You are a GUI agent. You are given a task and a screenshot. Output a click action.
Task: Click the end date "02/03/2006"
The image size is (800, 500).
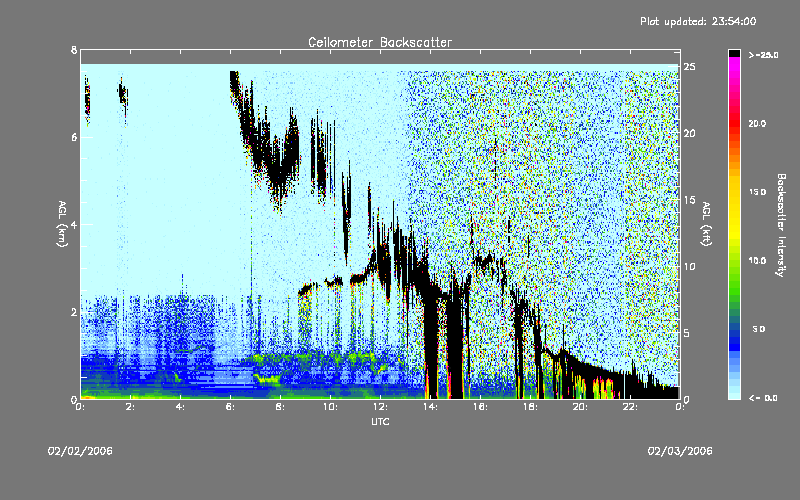(x=680, y=451)
